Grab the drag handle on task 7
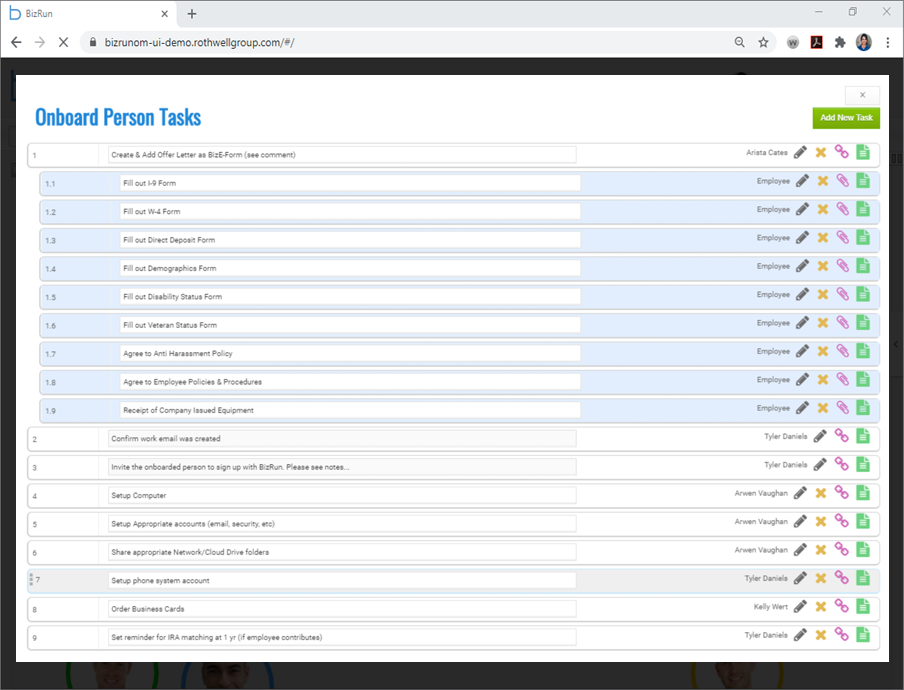 [31, 580]
